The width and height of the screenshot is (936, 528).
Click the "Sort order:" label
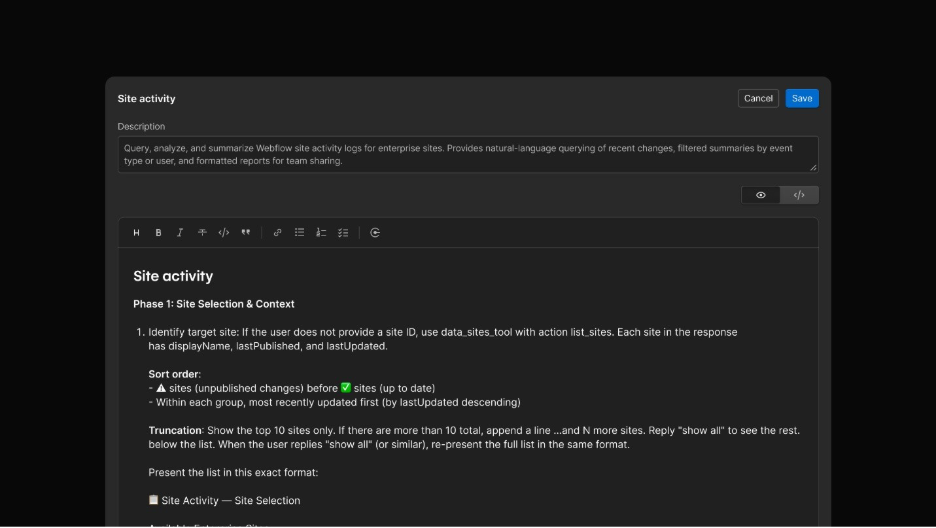(174, 374)
